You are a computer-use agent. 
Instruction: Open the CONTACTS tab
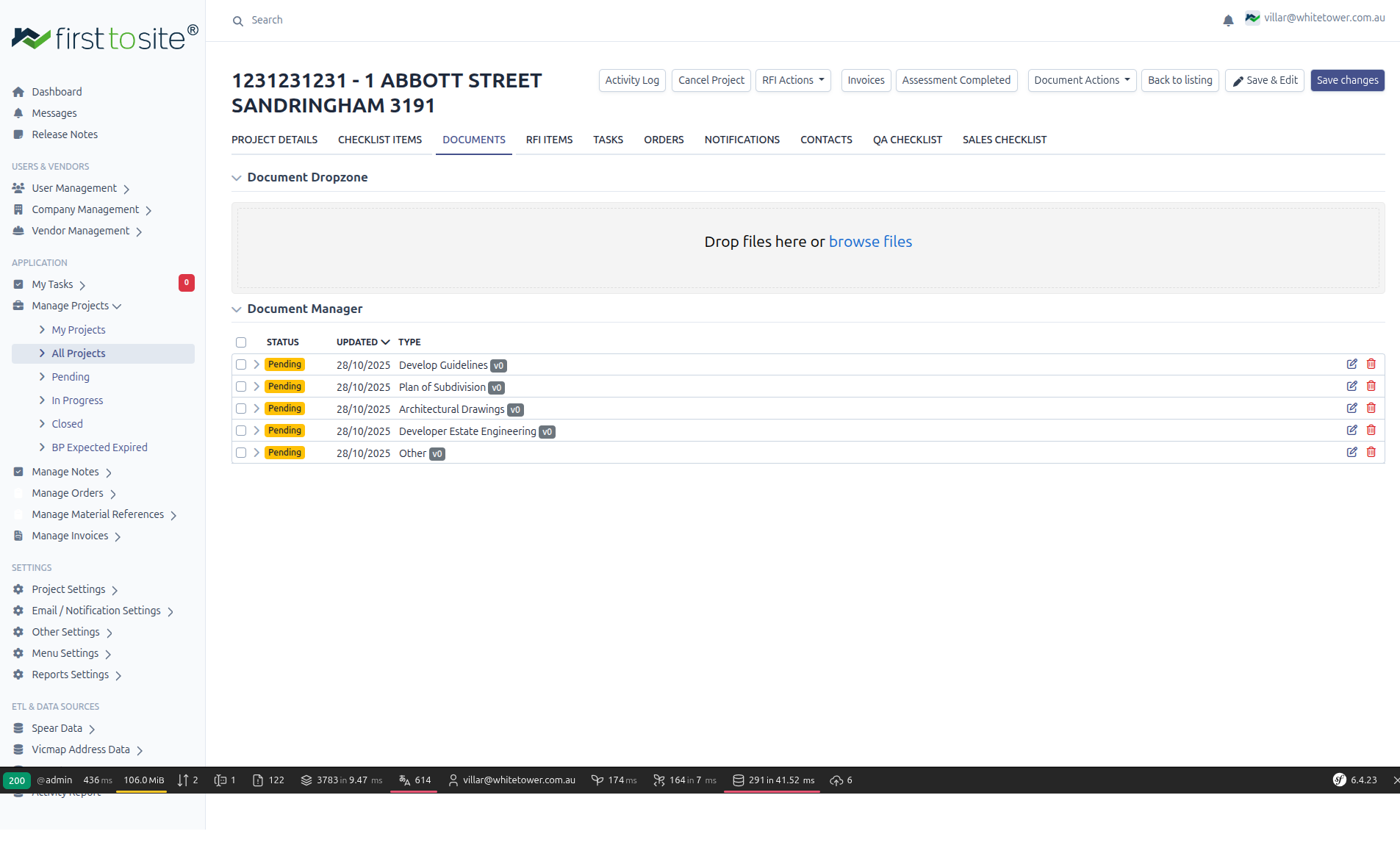826,140
